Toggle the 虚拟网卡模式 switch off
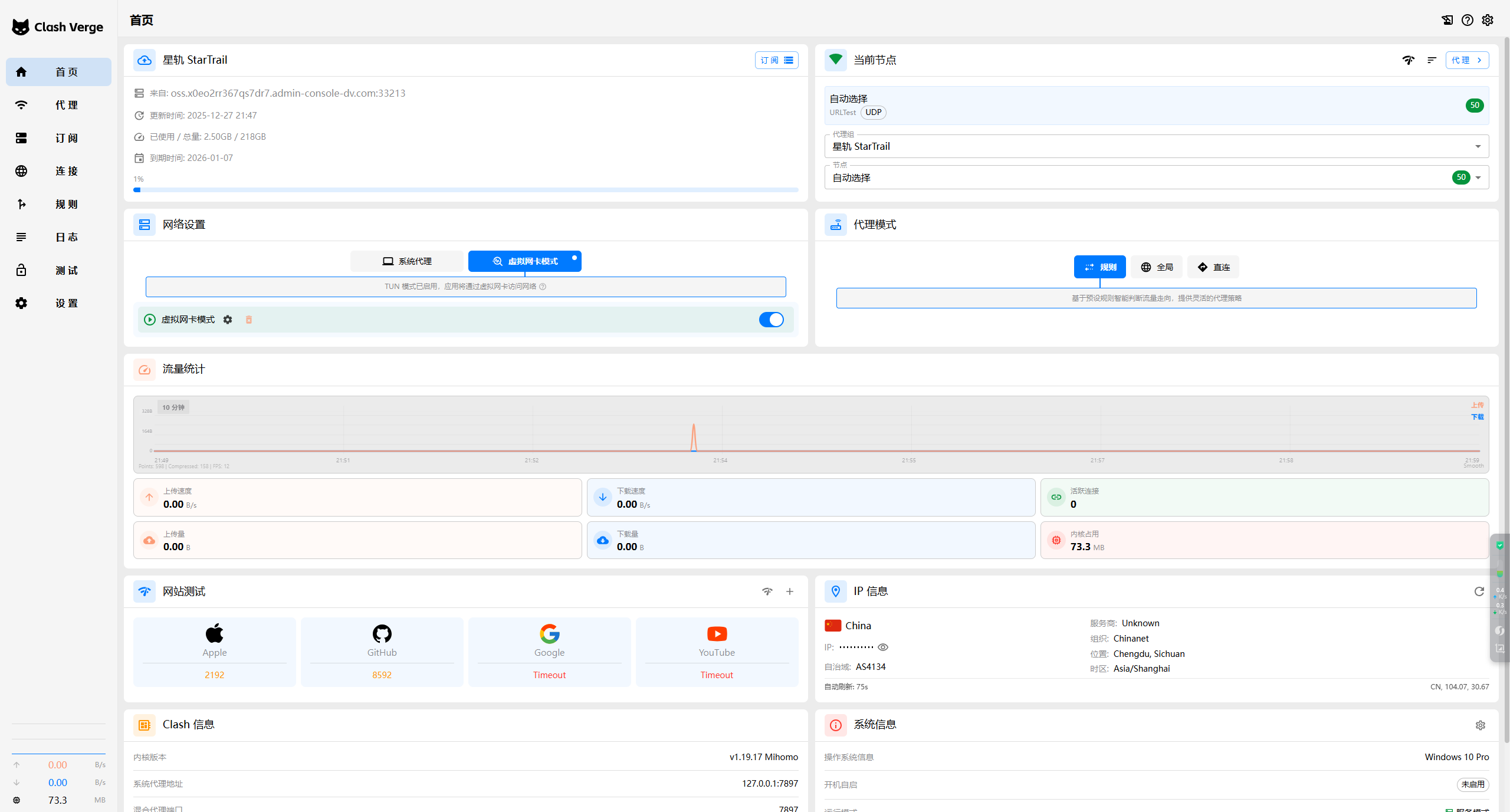Viewport: 1510px width, 812px height. [771, 320]
